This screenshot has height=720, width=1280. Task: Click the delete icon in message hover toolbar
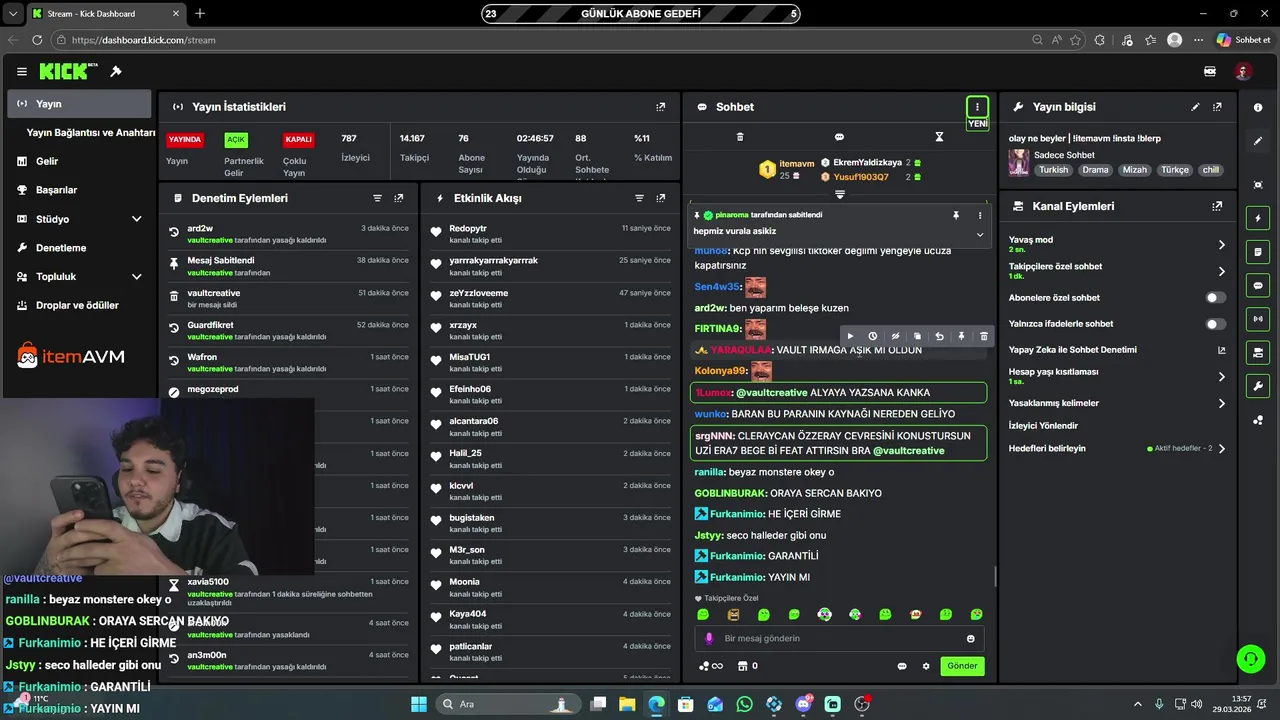click(x=984, y=336)
